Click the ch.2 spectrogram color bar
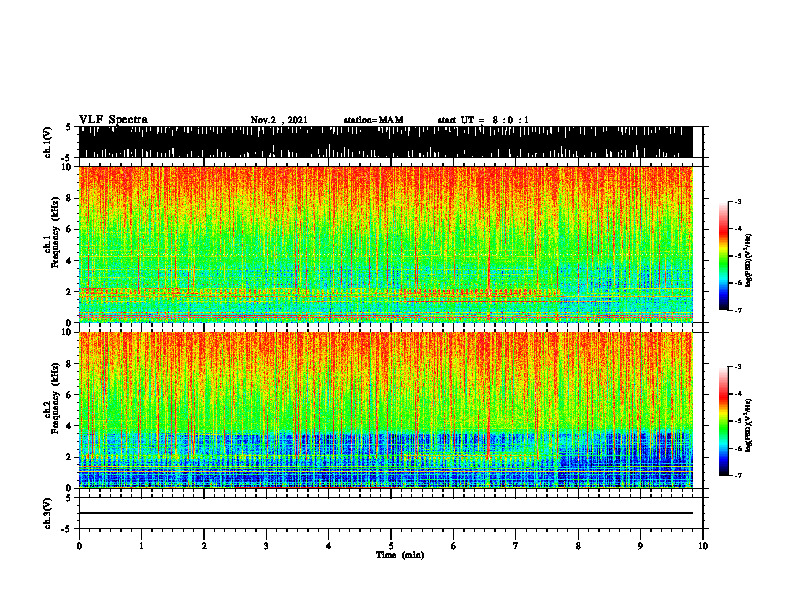Screen dimensions: 792x612 pos(724,421)
